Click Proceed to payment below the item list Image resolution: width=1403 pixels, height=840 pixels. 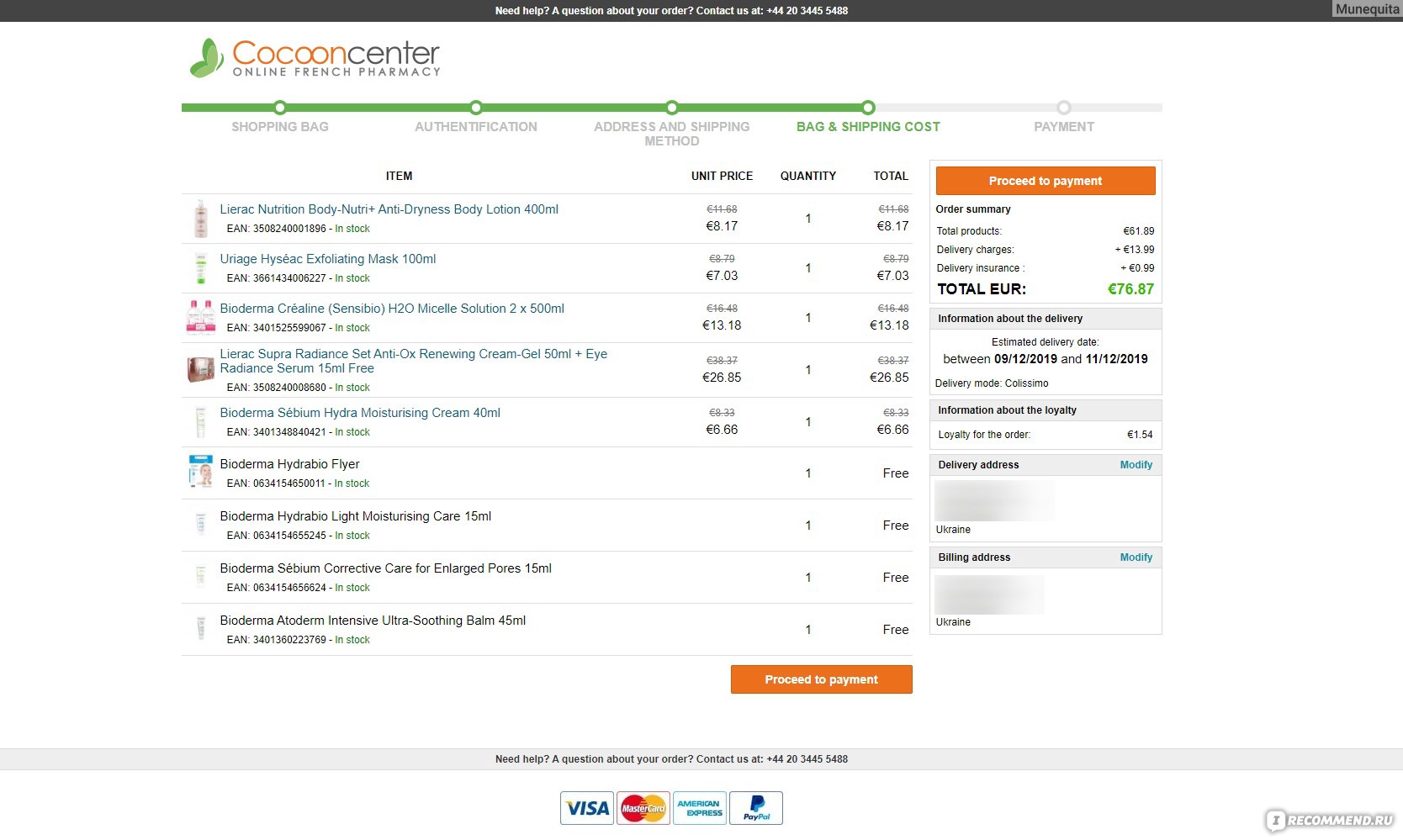[x=822, y=679]
